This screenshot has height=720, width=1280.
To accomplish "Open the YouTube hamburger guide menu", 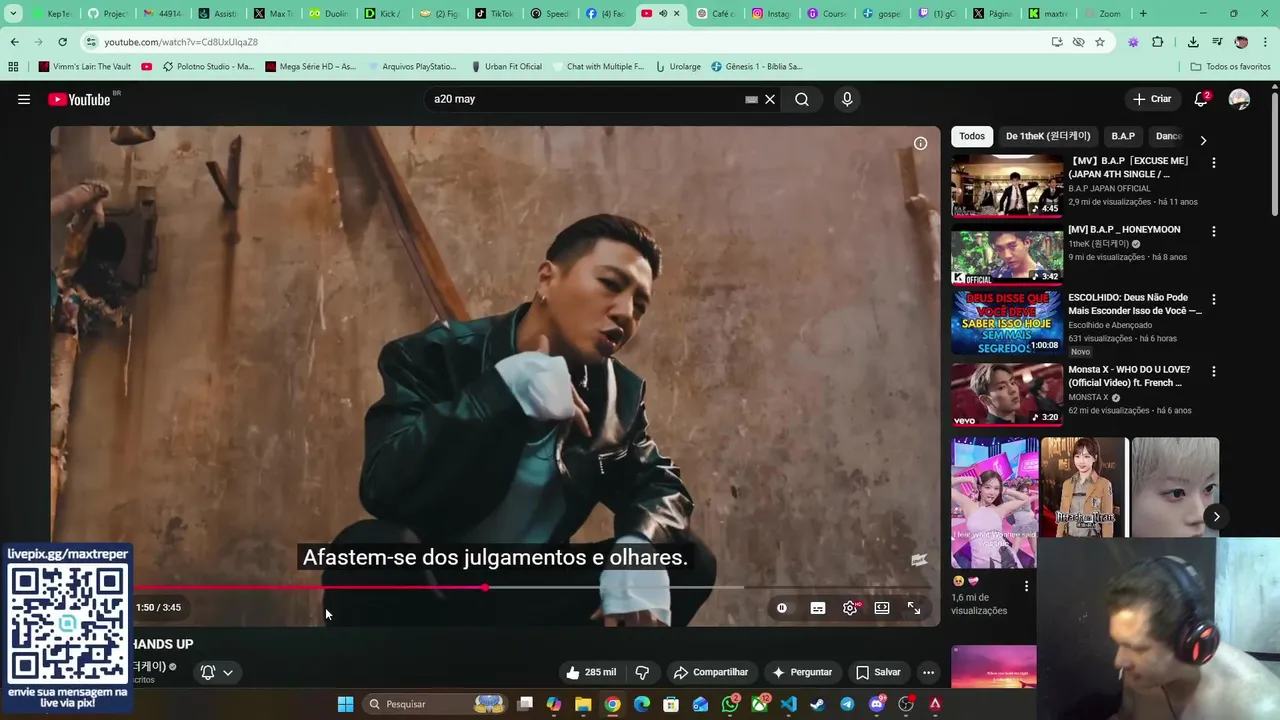I will [24, 99].
